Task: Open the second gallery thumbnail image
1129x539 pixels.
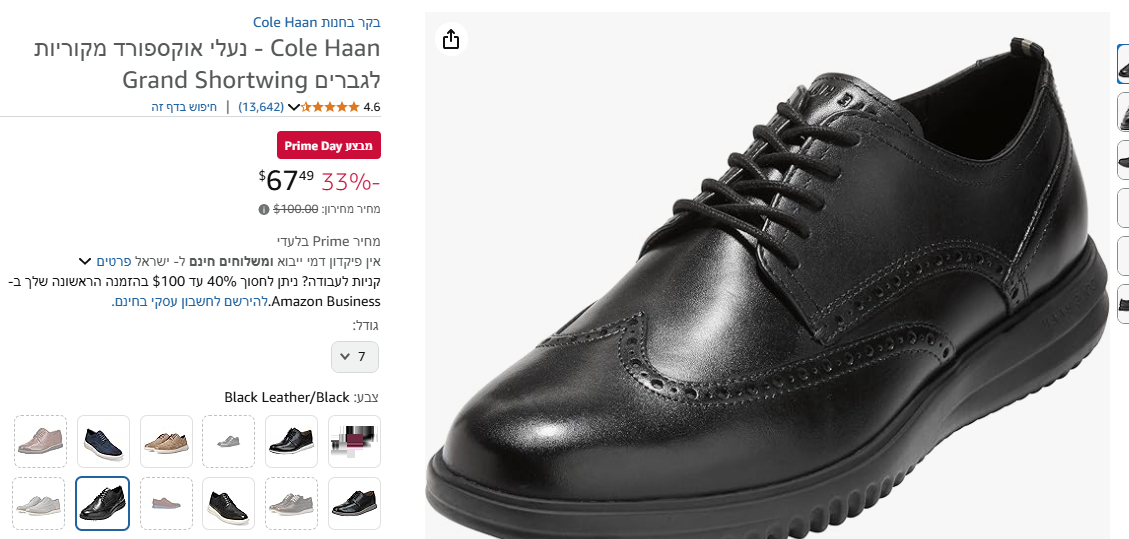Action: tap(1122, 112)
